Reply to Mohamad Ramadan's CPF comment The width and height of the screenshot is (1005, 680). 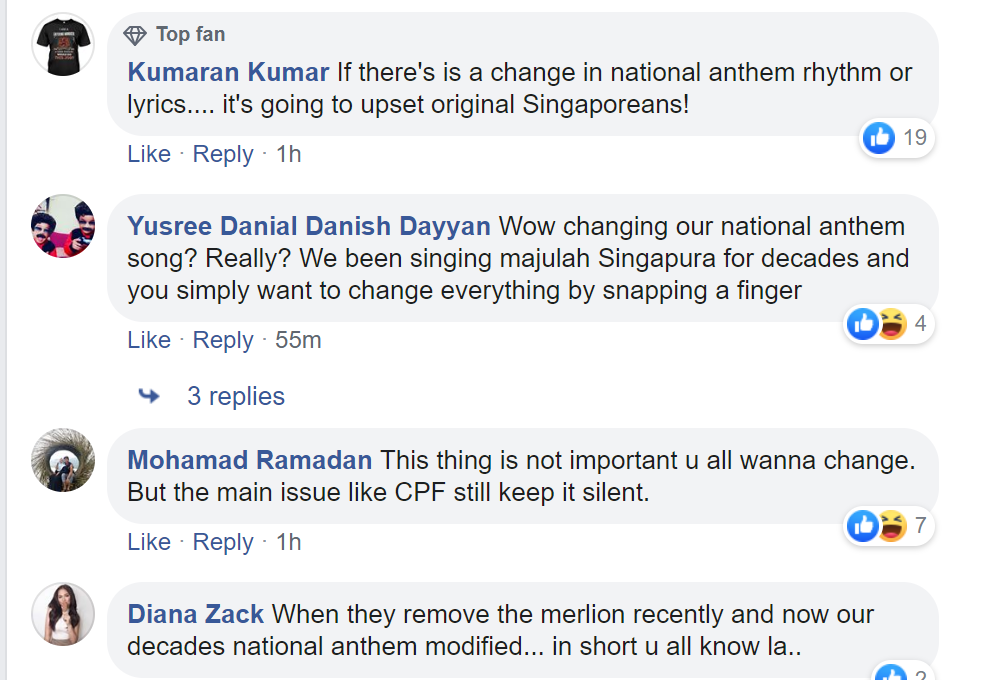pos(223,542)
